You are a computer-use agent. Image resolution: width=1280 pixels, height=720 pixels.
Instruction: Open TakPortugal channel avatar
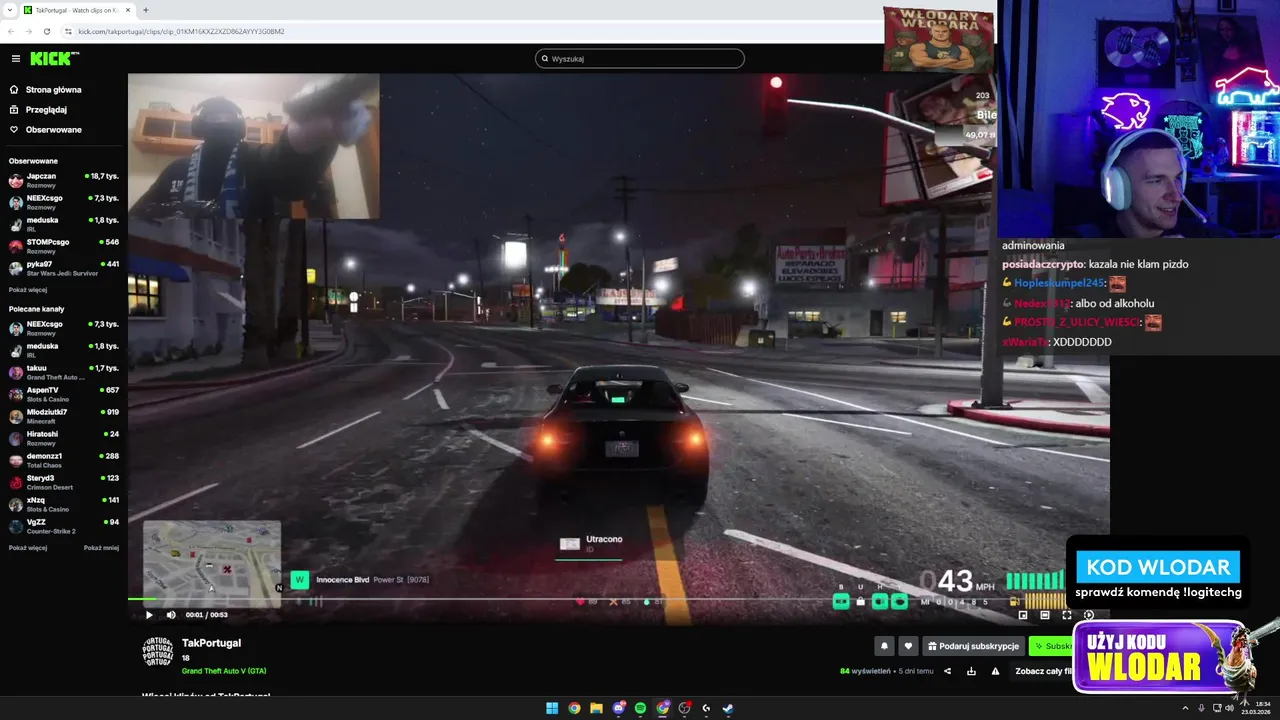click(x=158, y=652)
